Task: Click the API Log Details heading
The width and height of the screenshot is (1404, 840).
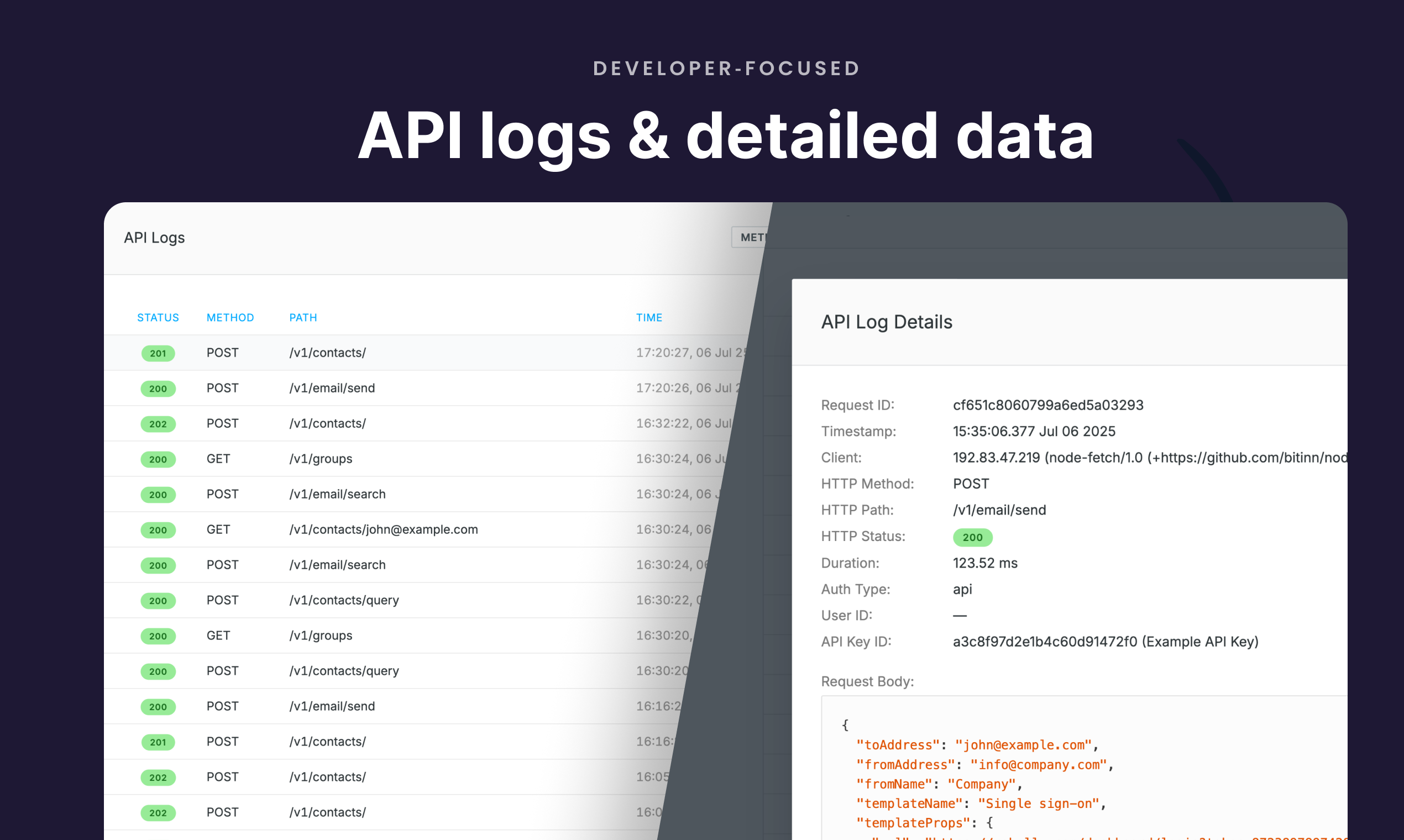Action: click(x=886, y=322)
